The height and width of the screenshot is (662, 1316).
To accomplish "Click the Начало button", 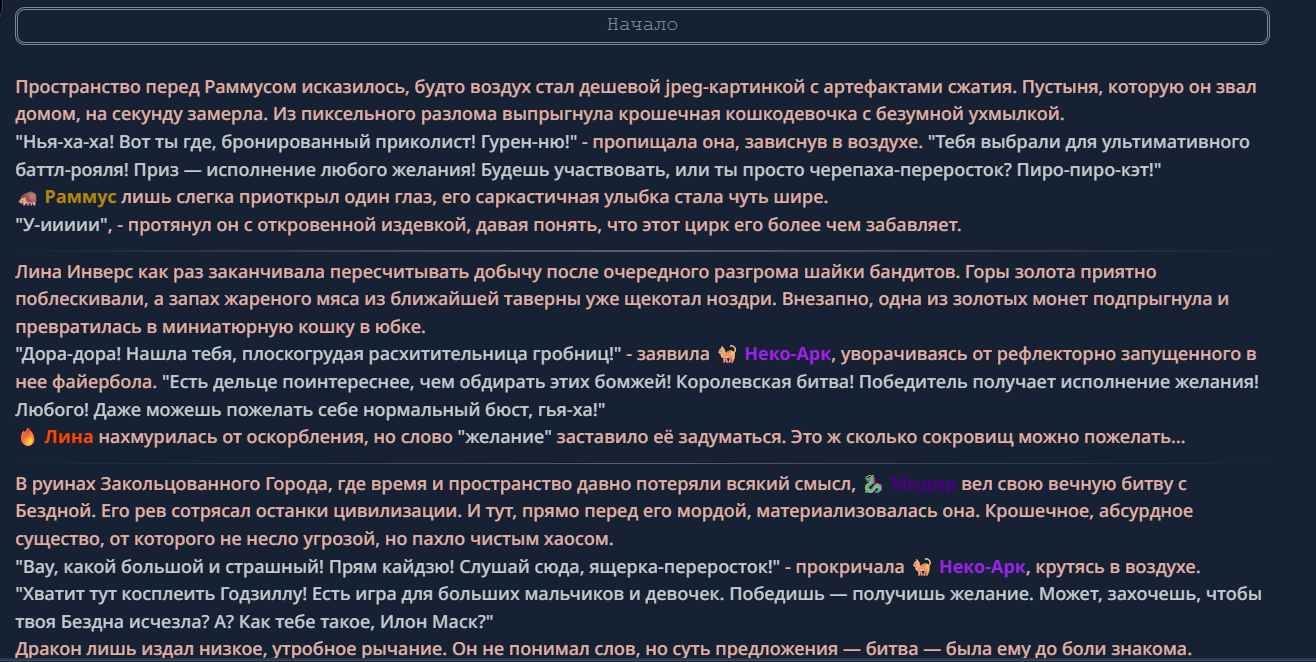I will coord(642,25).
